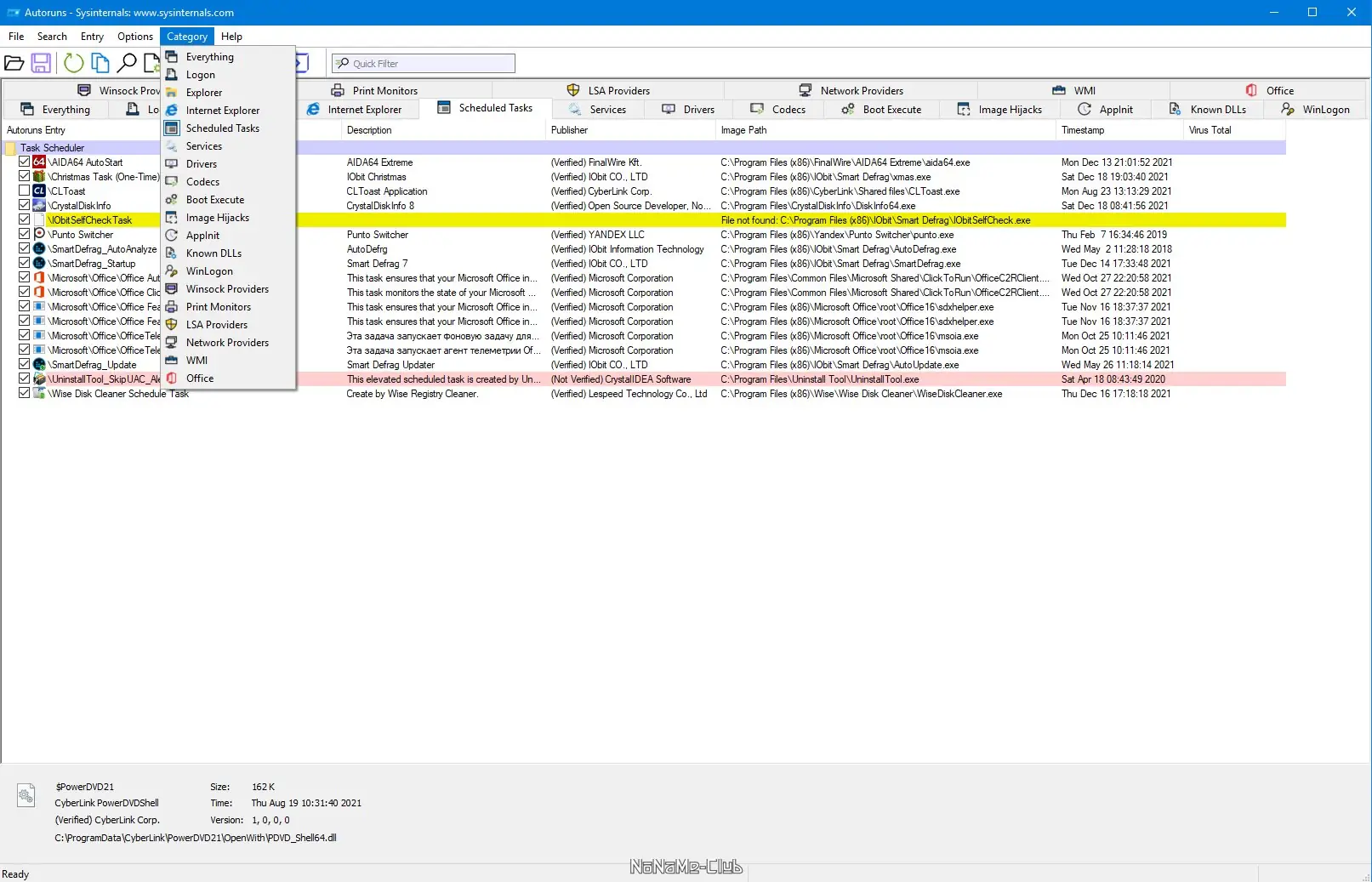Switch to the WinLogon tab
The image size is (1372, 882).
(1315, 110)
